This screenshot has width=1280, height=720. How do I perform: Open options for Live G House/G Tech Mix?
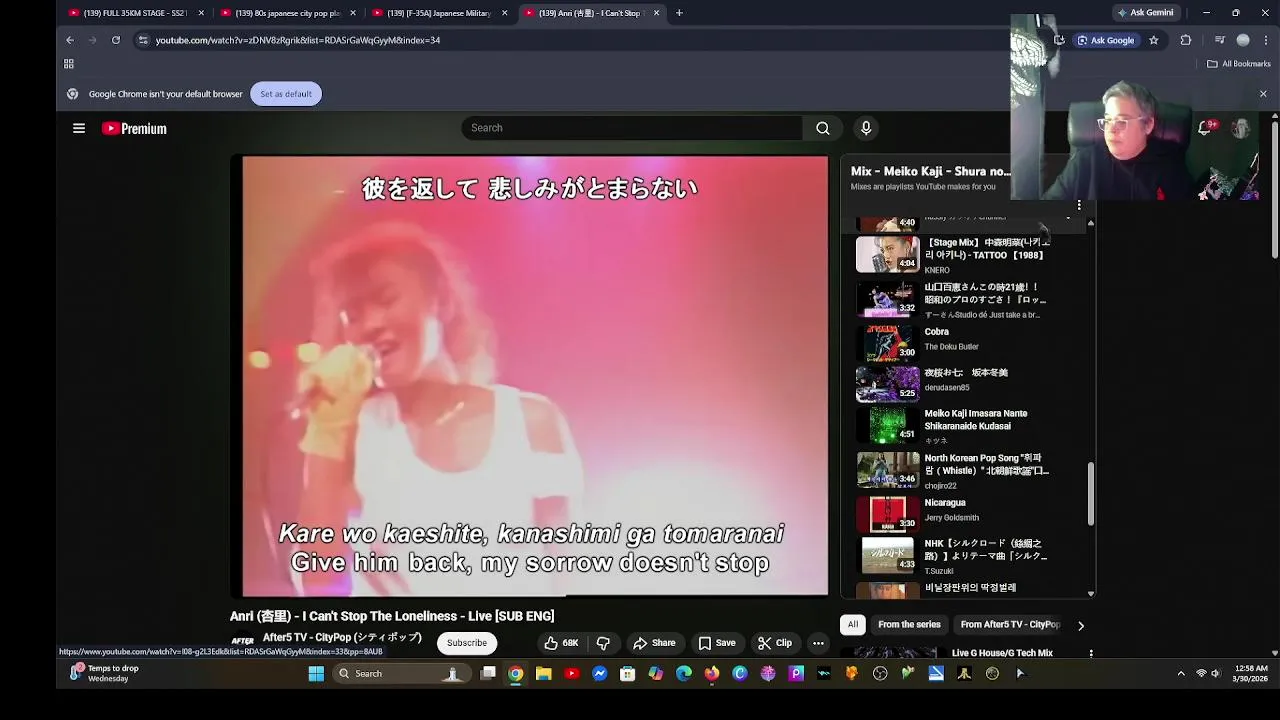[x=1091, y=653]
